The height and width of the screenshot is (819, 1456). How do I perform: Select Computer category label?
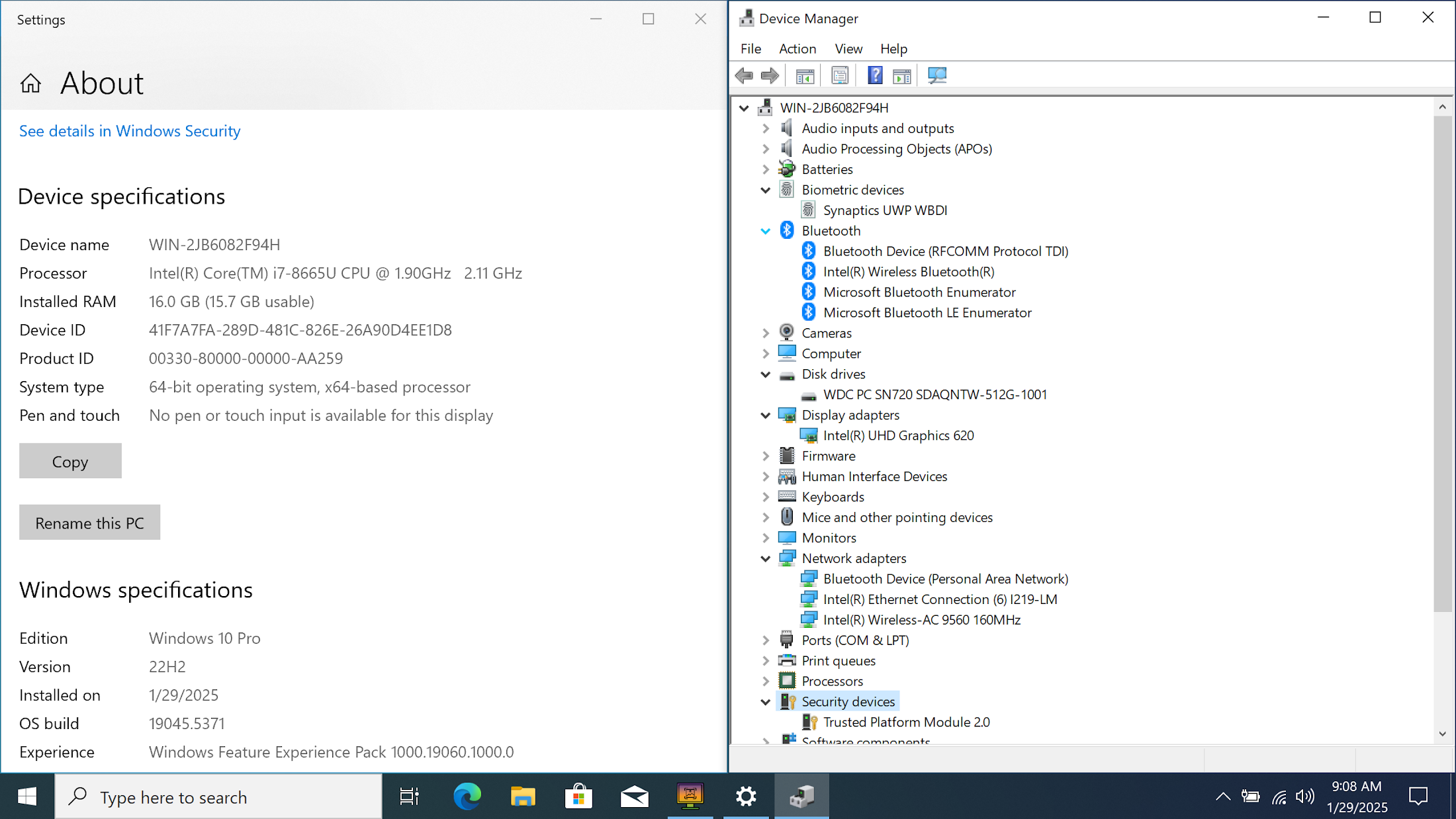pyautogui.click(x=831, y=354)
